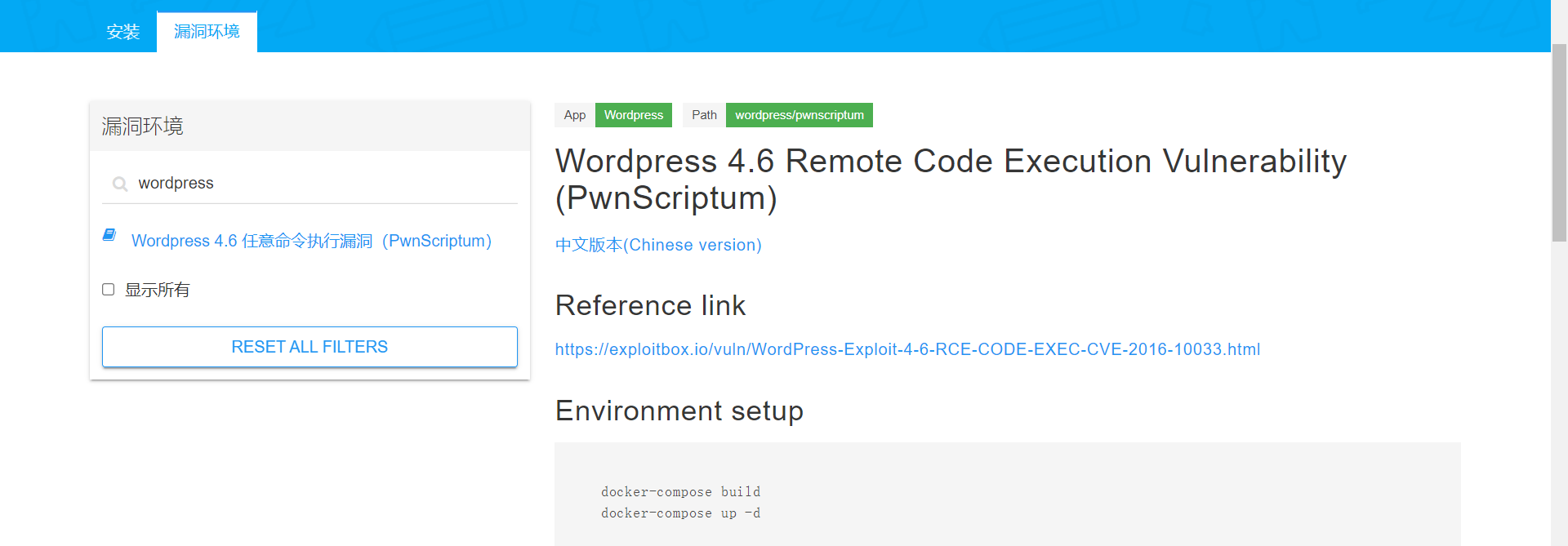
Task: Toggle the 显示所有 checkbox
Action: click(x=108, y=289)
